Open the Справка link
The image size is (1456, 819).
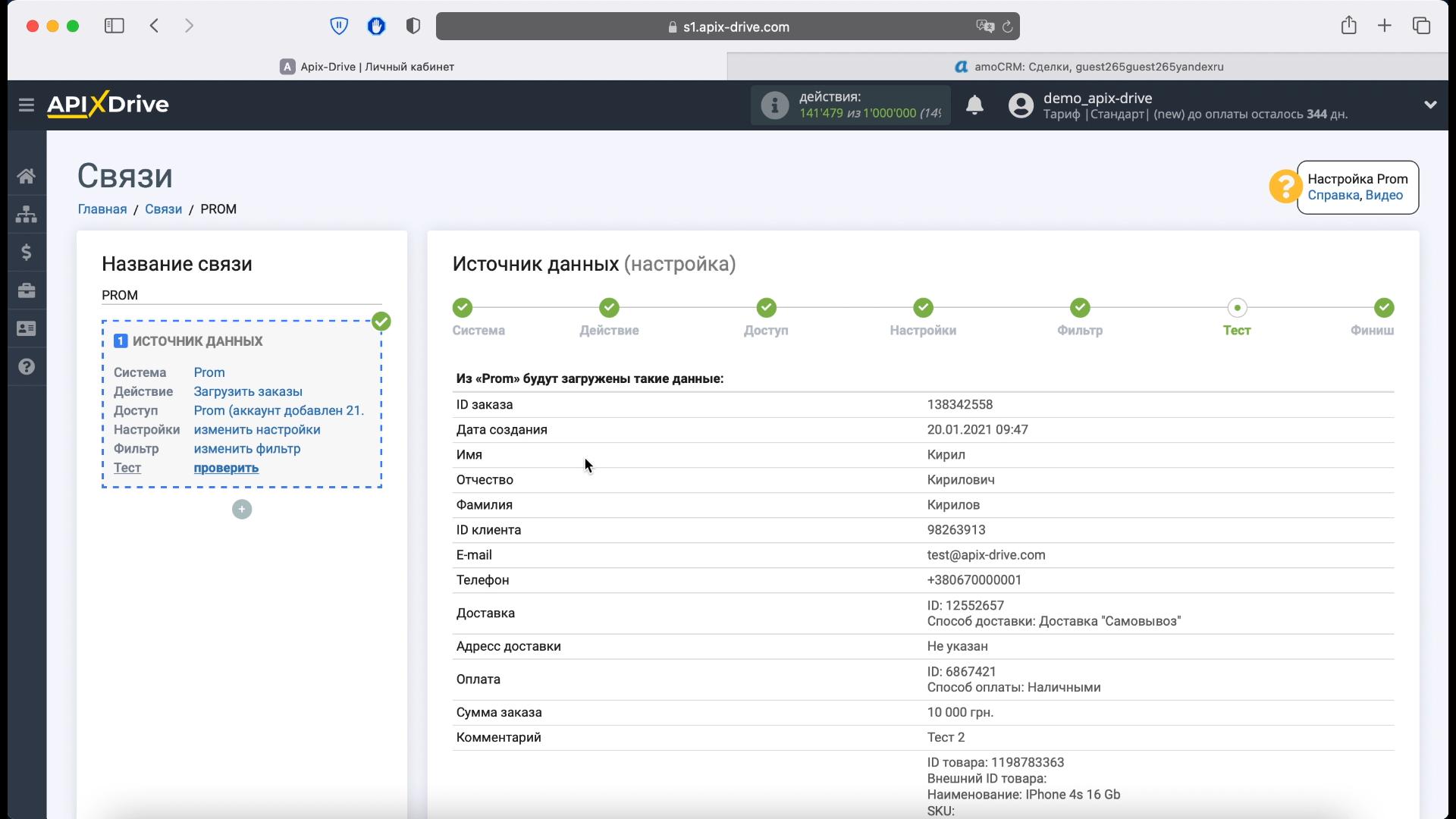[1333, 195]
